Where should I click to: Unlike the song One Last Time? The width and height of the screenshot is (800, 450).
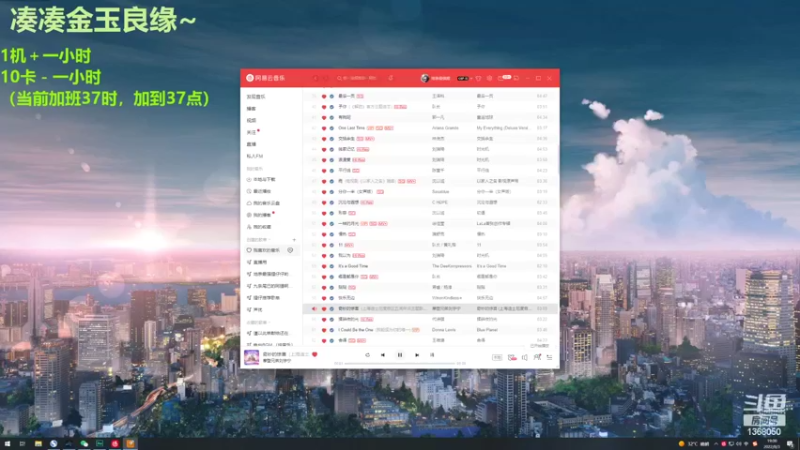click(324, 128)
